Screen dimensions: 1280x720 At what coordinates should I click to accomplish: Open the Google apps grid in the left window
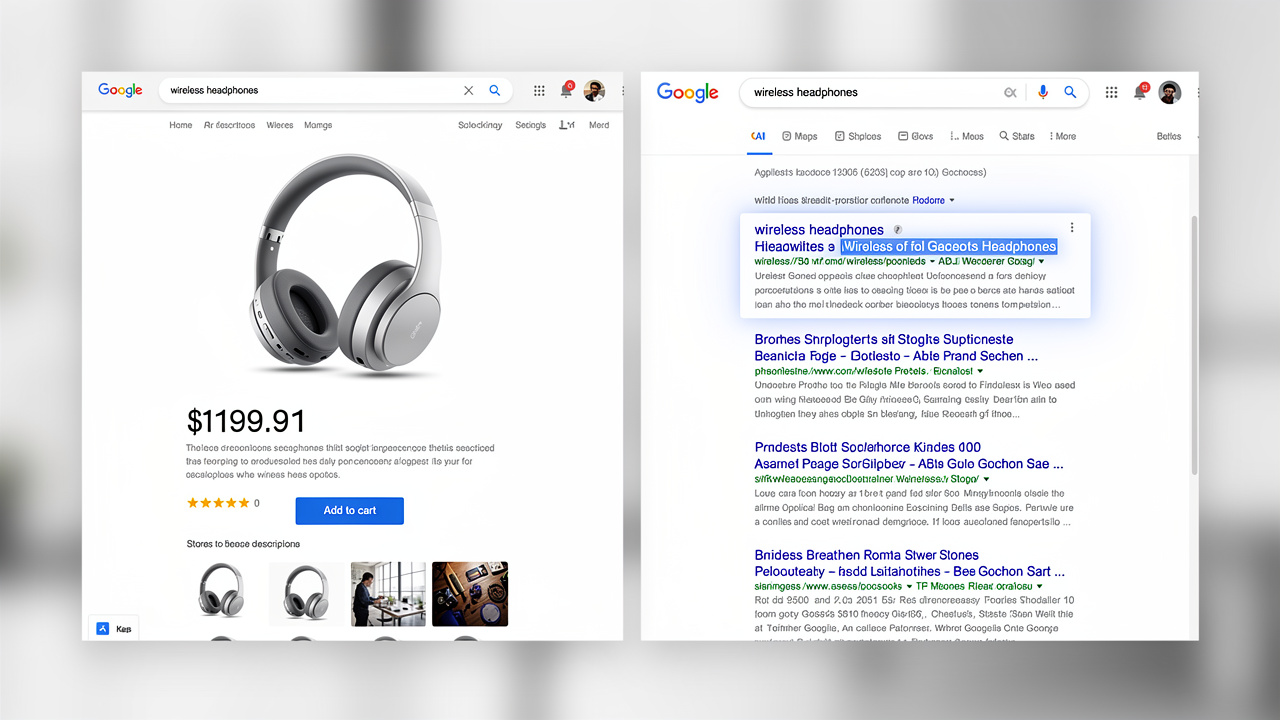pyautogui.click(x=539, y=91)
